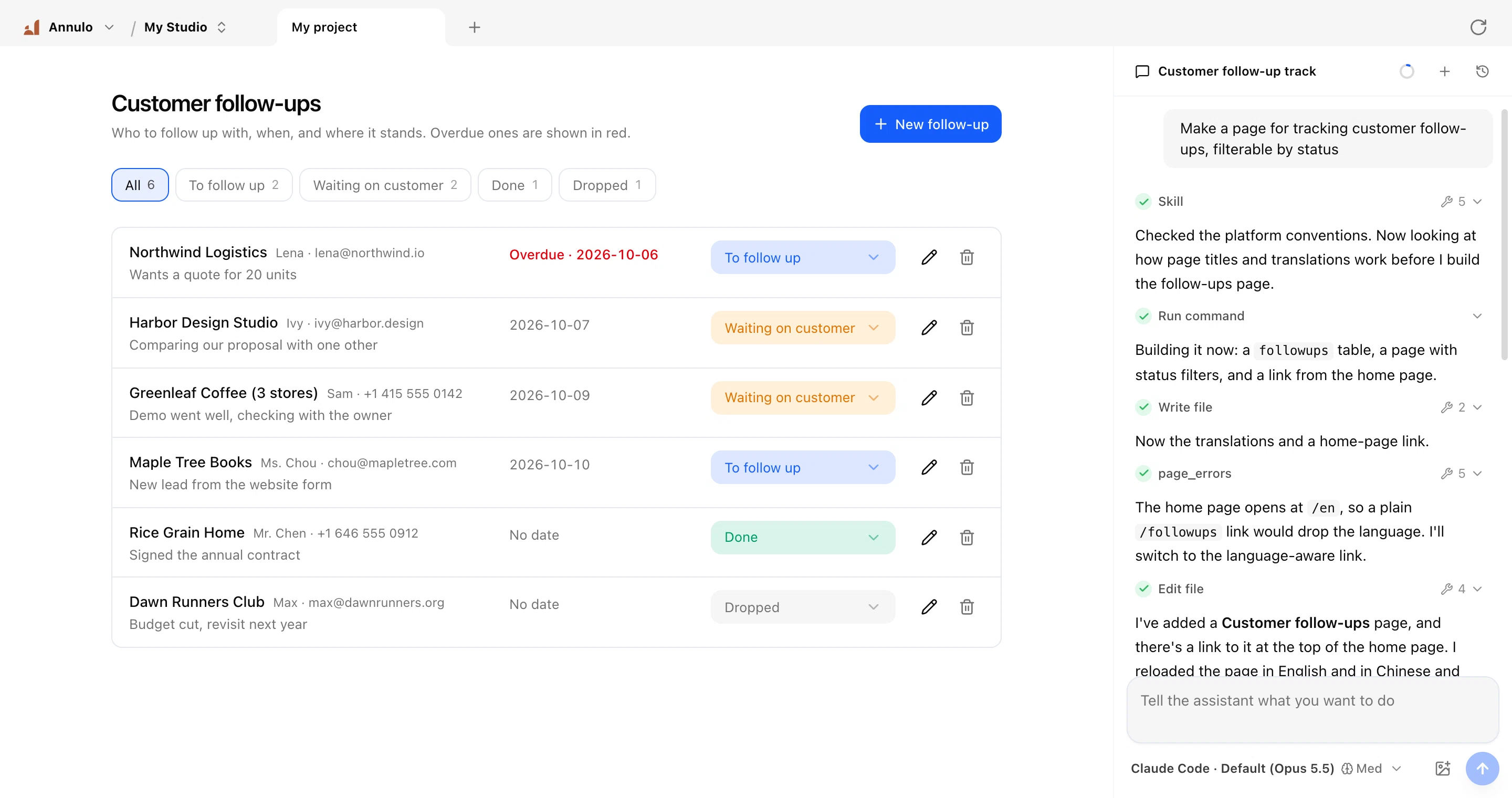
Task: Expand the Skill step details
Action: [1308, 201]
